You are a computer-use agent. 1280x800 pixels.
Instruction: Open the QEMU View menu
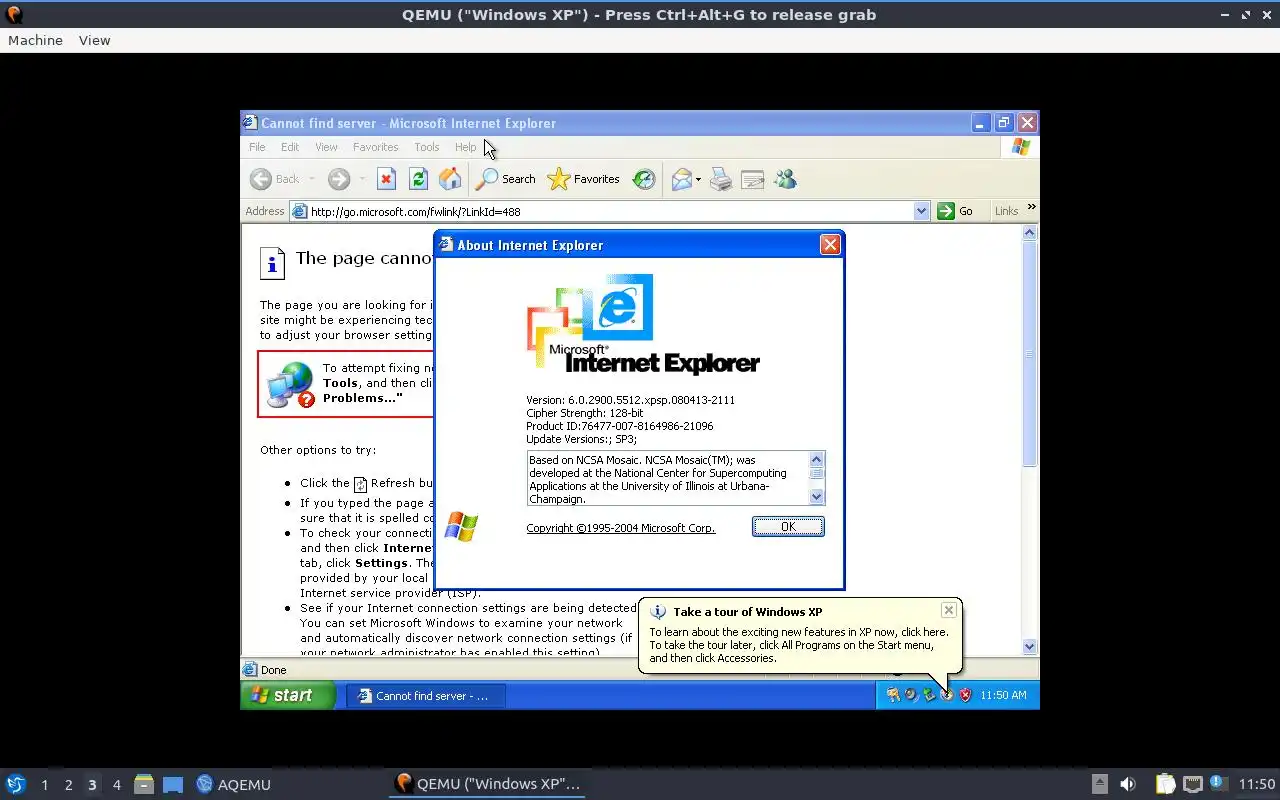(x=94, y=40)
